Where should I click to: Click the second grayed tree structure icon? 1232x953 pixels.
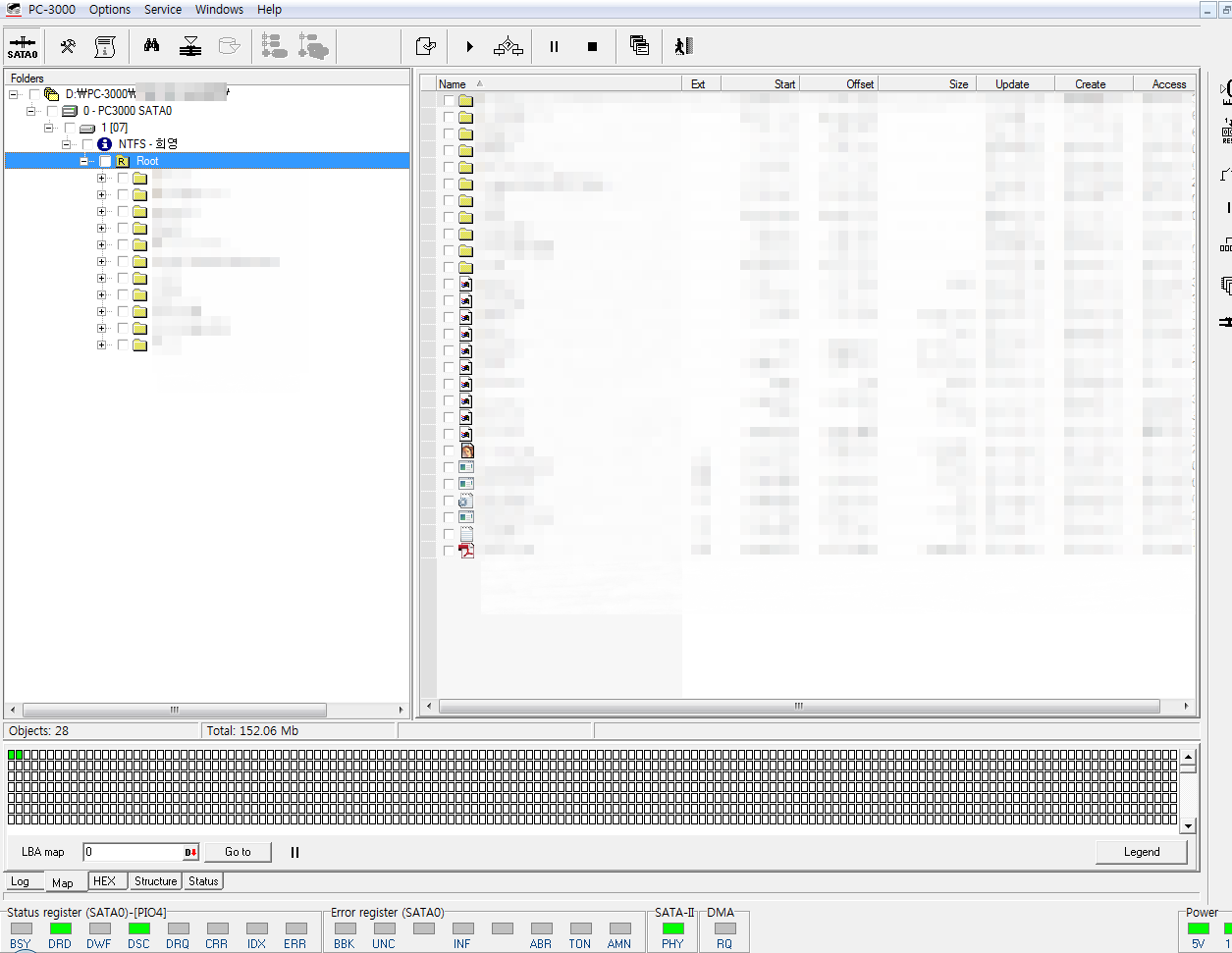click(x=313, y=46)
